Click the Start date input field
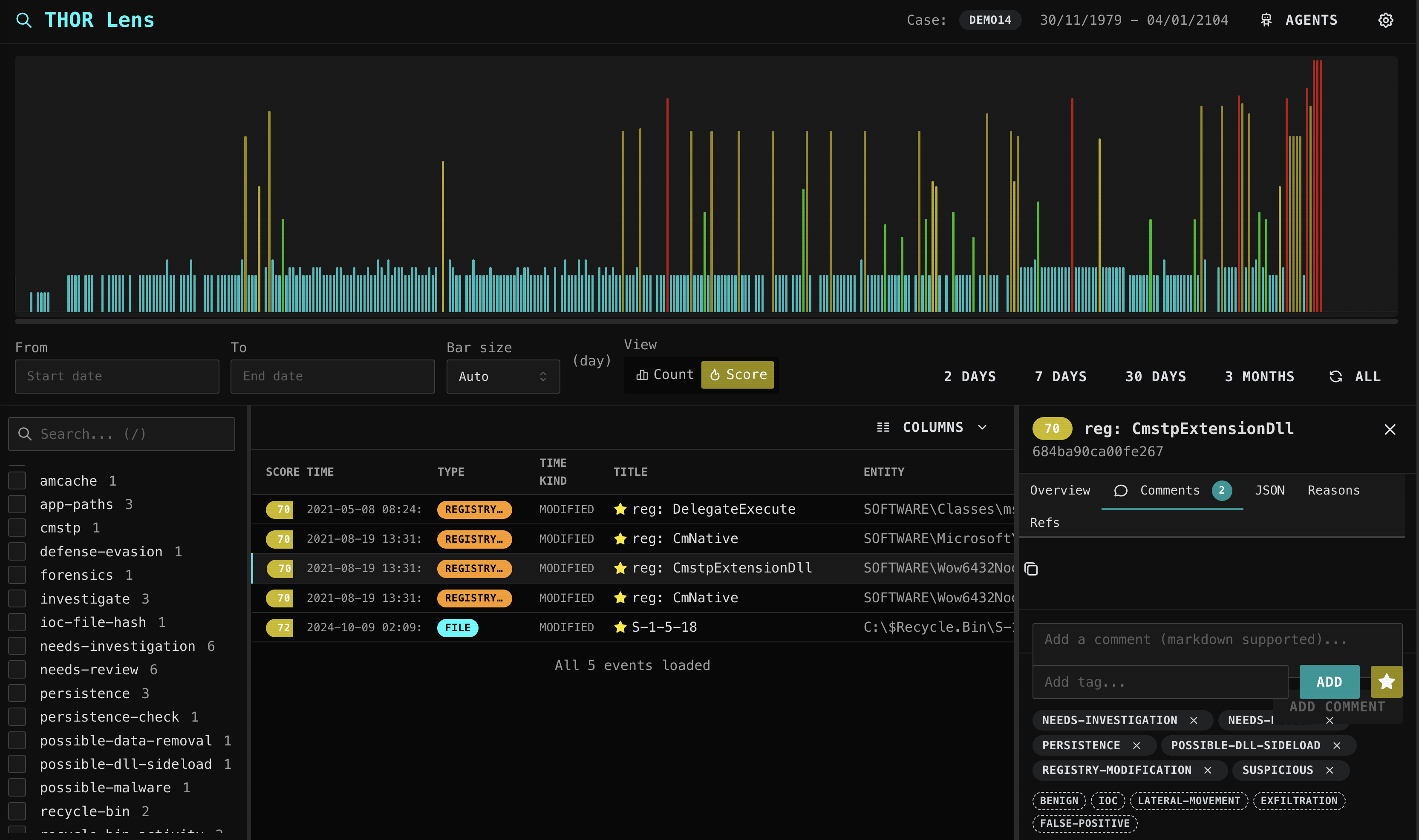1419x840 pixels. pyautogui.click(x=117, y=377)
